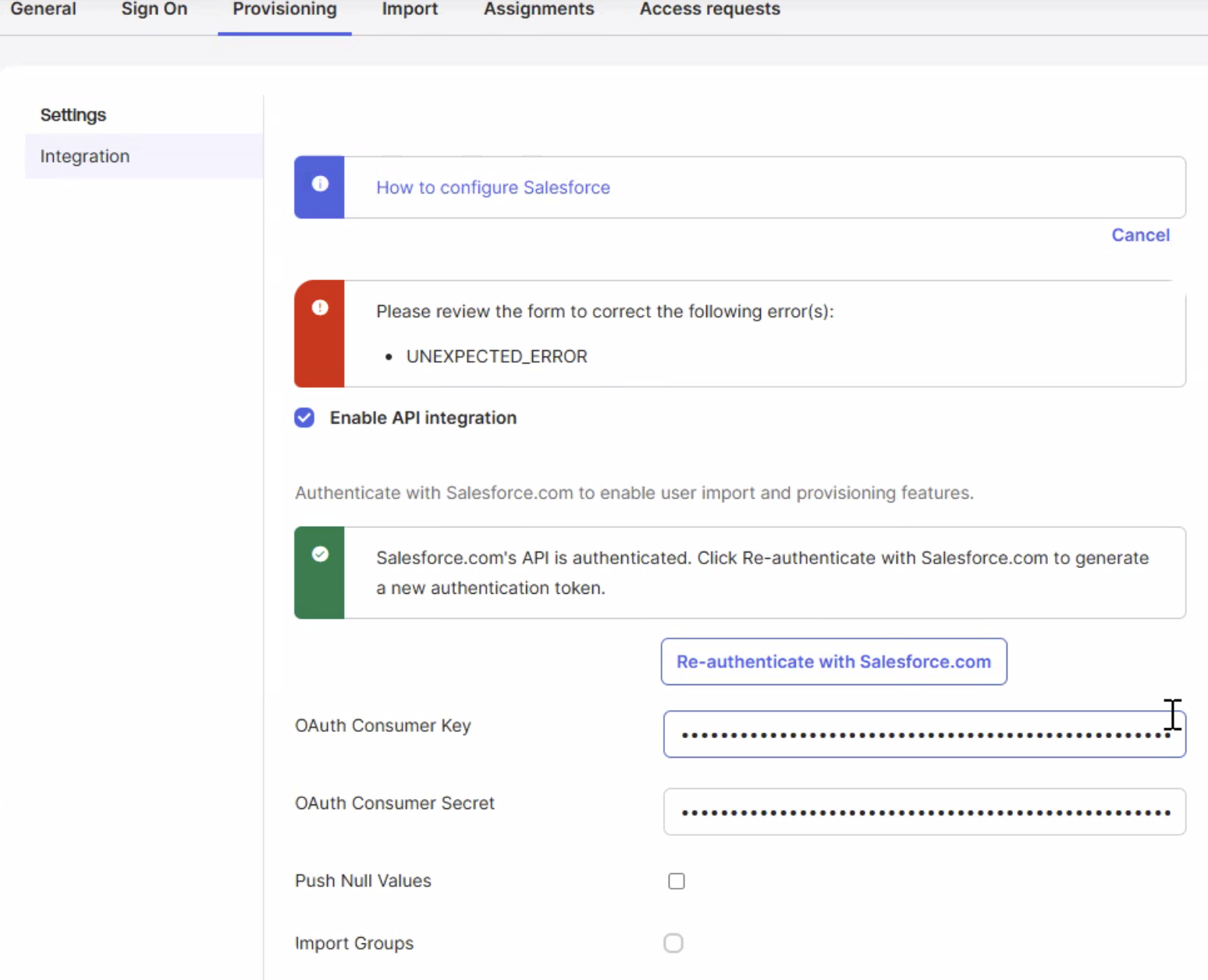This screenshot has height=980, width=1208.
Task: Enable the Push Null Values checkbox
Action: (x=677, y=881)
